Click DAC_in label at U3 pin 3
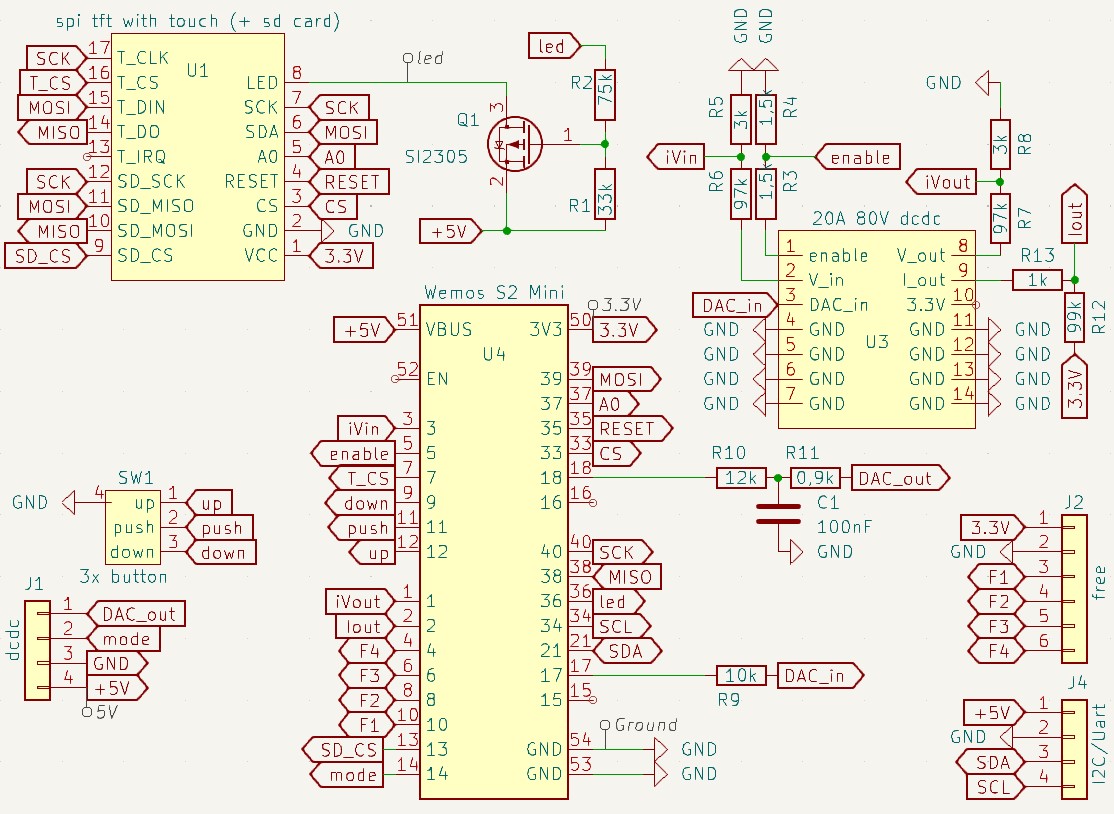 [x=735, y=305]
